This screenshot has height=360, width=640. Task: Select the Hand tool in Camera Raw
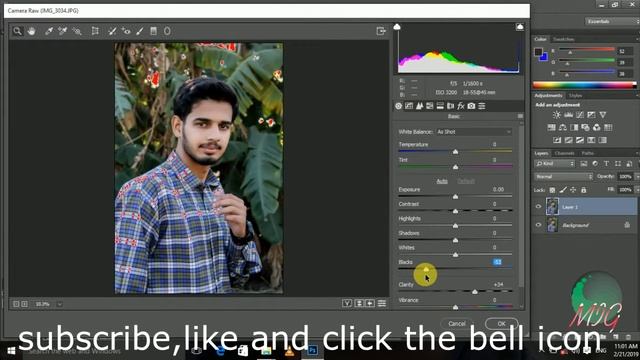[x=31, y=31]
